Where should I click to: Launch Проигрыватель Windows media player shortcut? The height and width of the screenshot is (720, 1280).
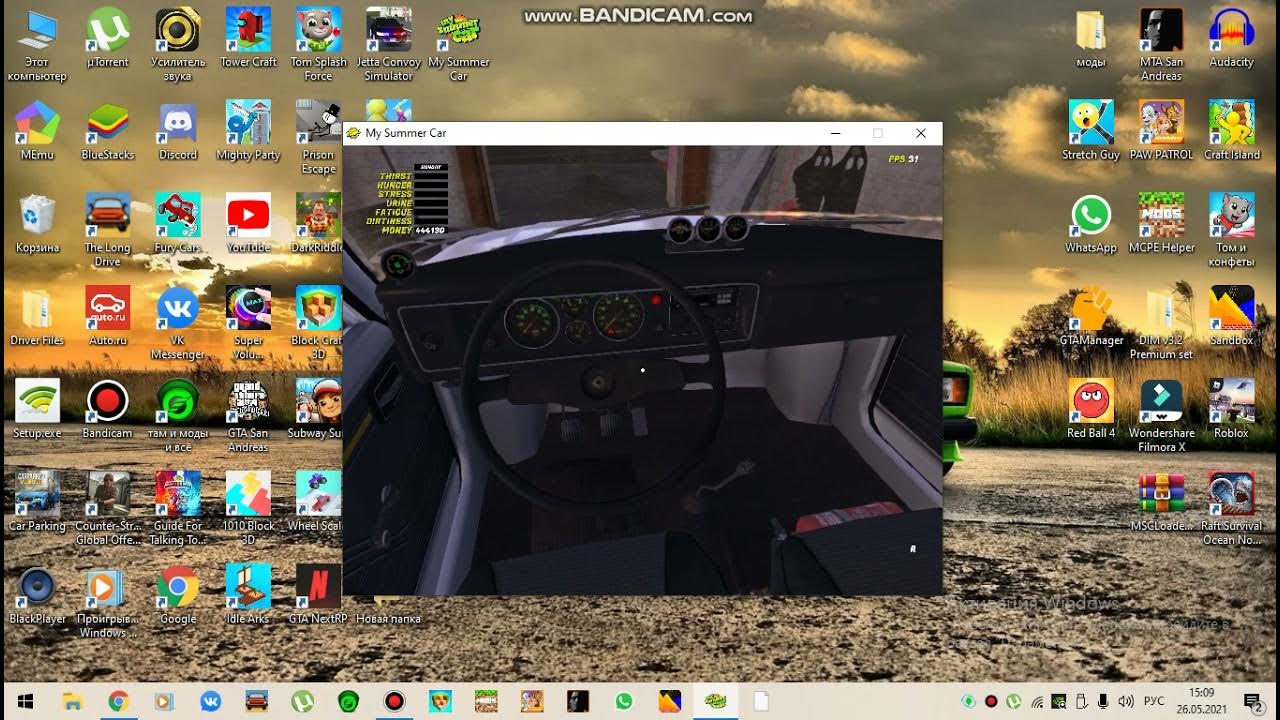(108, 602)
